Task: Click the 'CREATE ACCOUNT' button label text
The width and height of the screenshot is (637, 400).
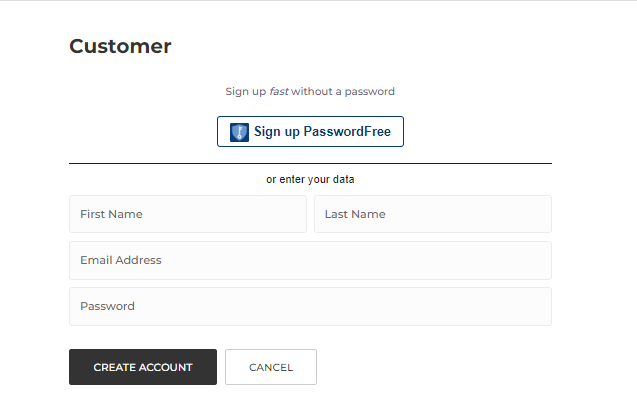Action: 143,367
